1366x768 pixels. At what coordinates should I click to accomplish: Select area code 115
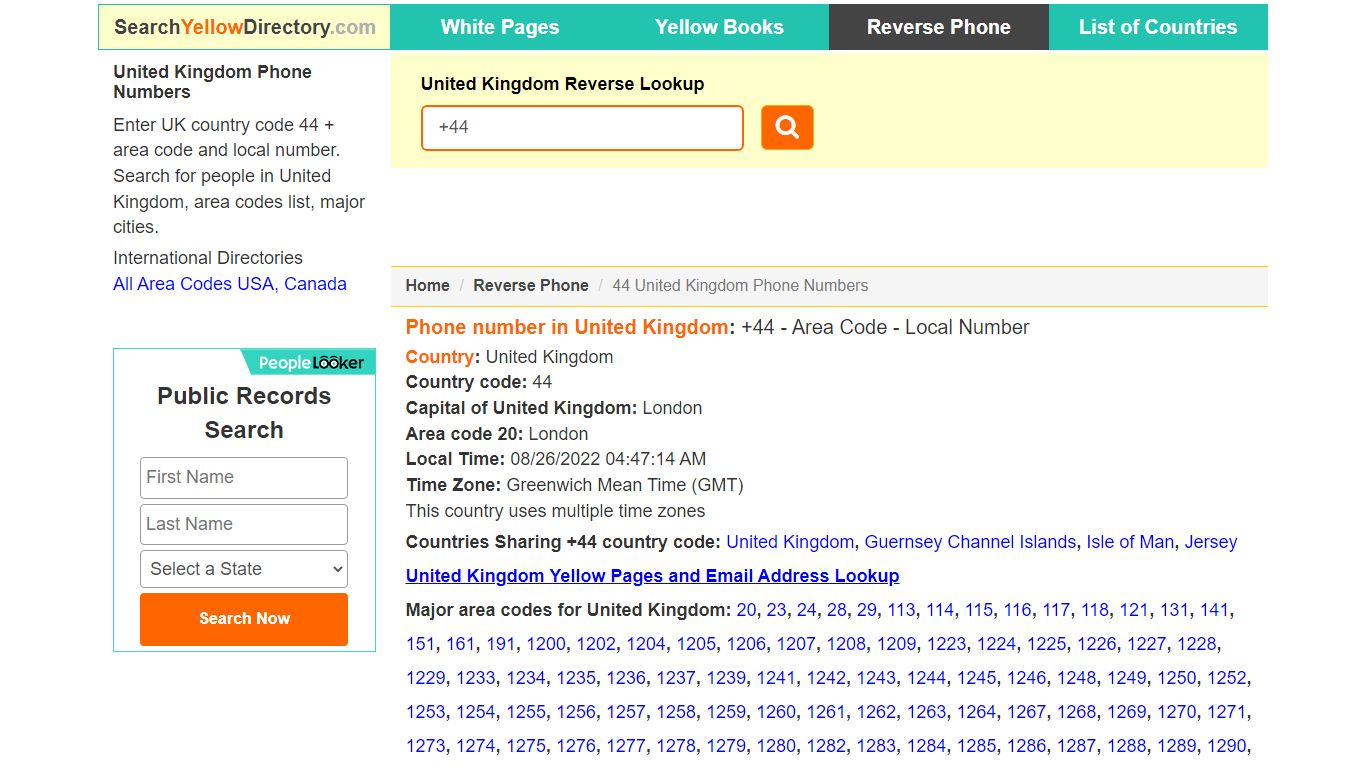coord(979,610)
